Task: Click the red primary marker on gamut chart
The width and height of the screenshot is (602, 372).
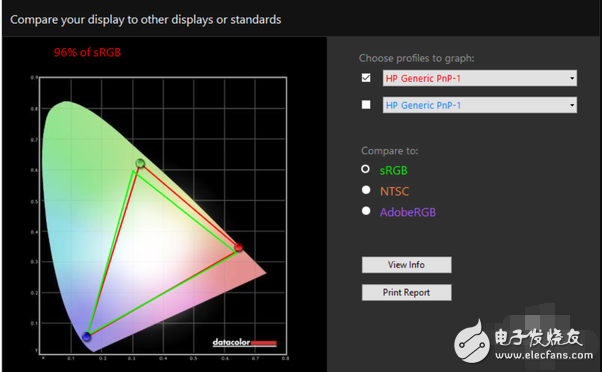Action: click(238, 247)
